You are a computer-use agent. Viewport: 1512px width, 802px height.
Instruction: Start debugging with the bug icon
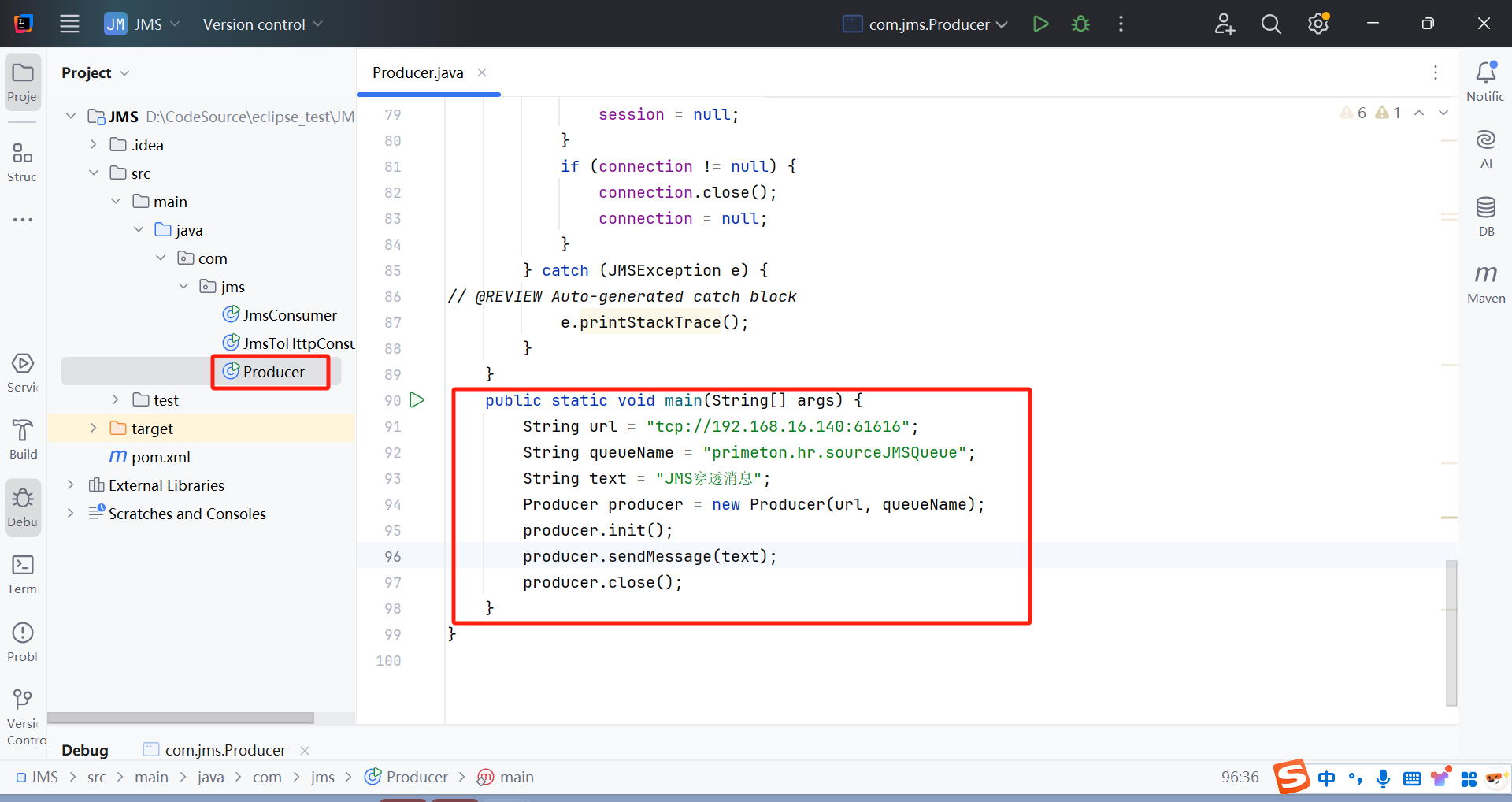point(1080,24)
